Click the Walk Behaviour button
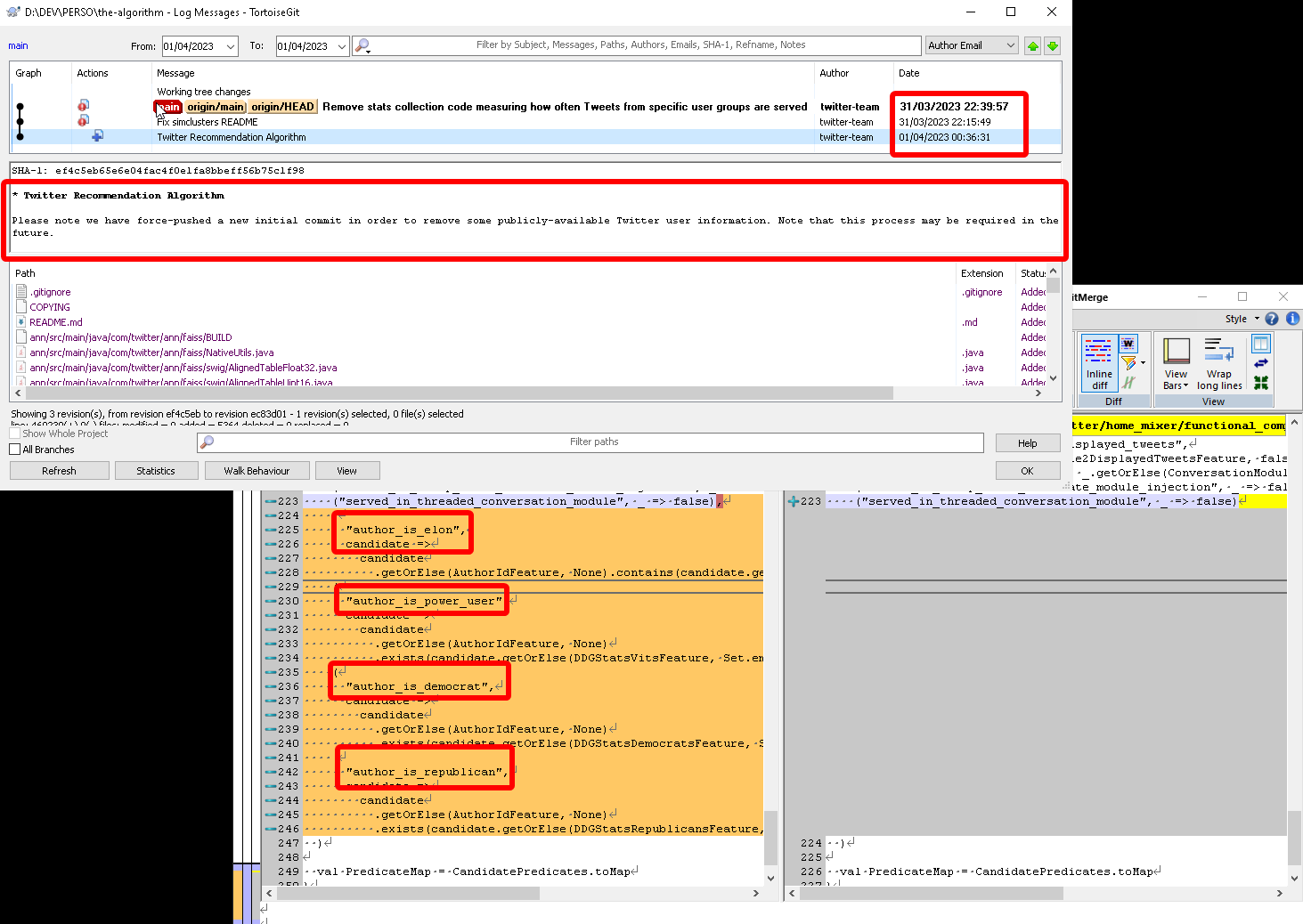This screenshot has width=1303, height=924. (x=257, y=470)
